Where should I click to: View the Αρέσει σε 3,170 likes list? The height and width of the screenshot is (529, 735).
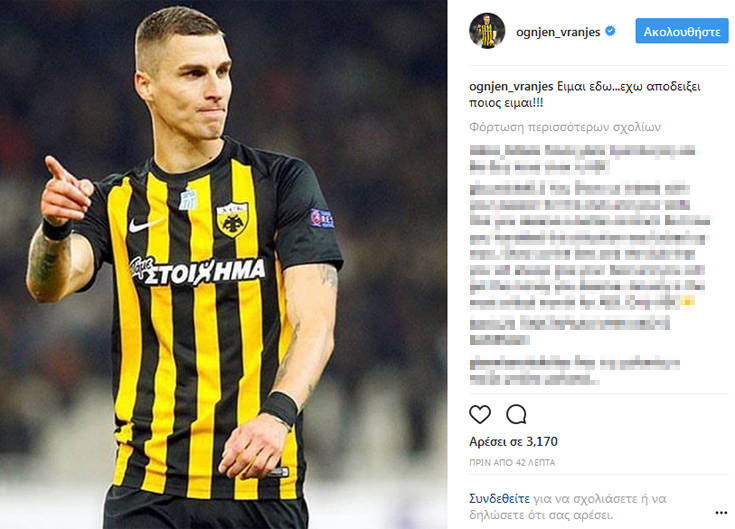point(513,441)
